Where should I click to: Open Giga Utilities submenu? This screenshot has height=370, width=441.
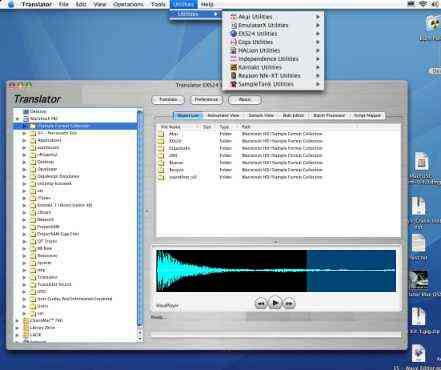pyautogui.click(x=273, y=42)
